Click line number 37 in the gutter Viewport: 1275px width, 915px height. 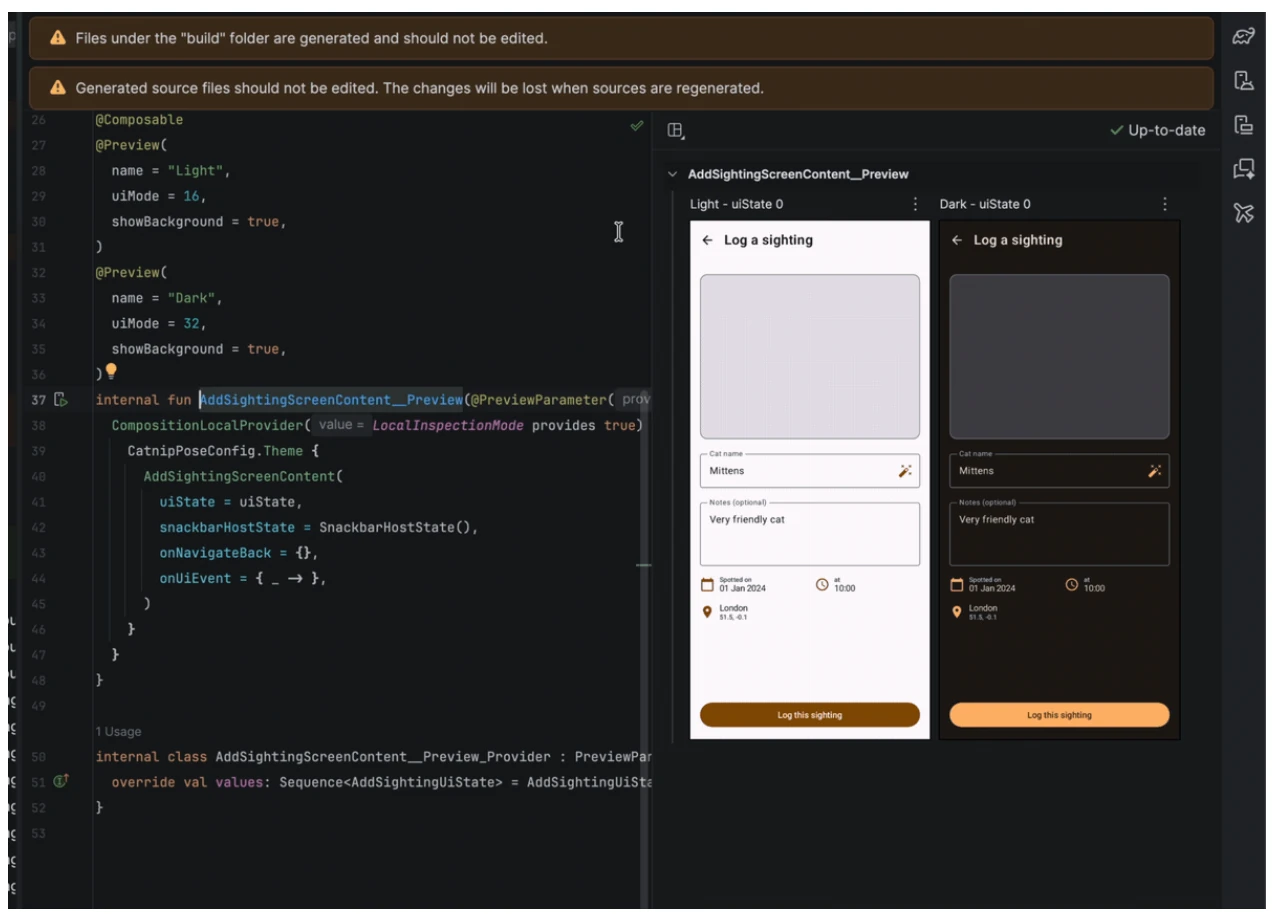coord(39,400)
